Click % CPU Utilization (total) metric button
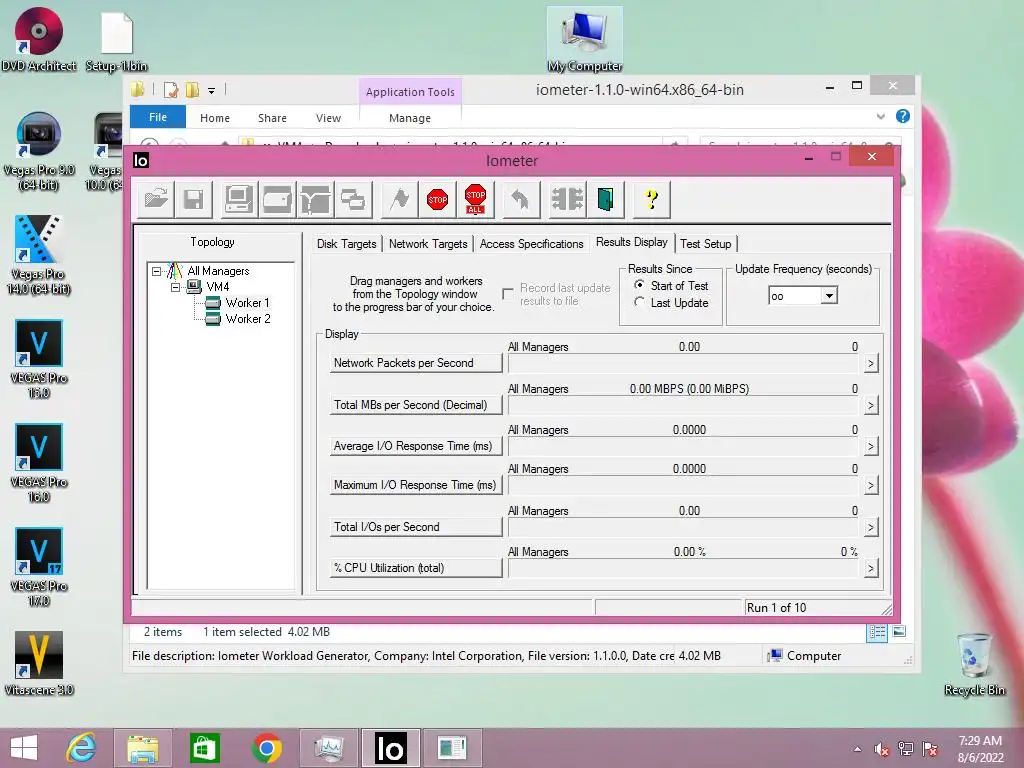Screen dimensions: 1024x768 (416, 568)
